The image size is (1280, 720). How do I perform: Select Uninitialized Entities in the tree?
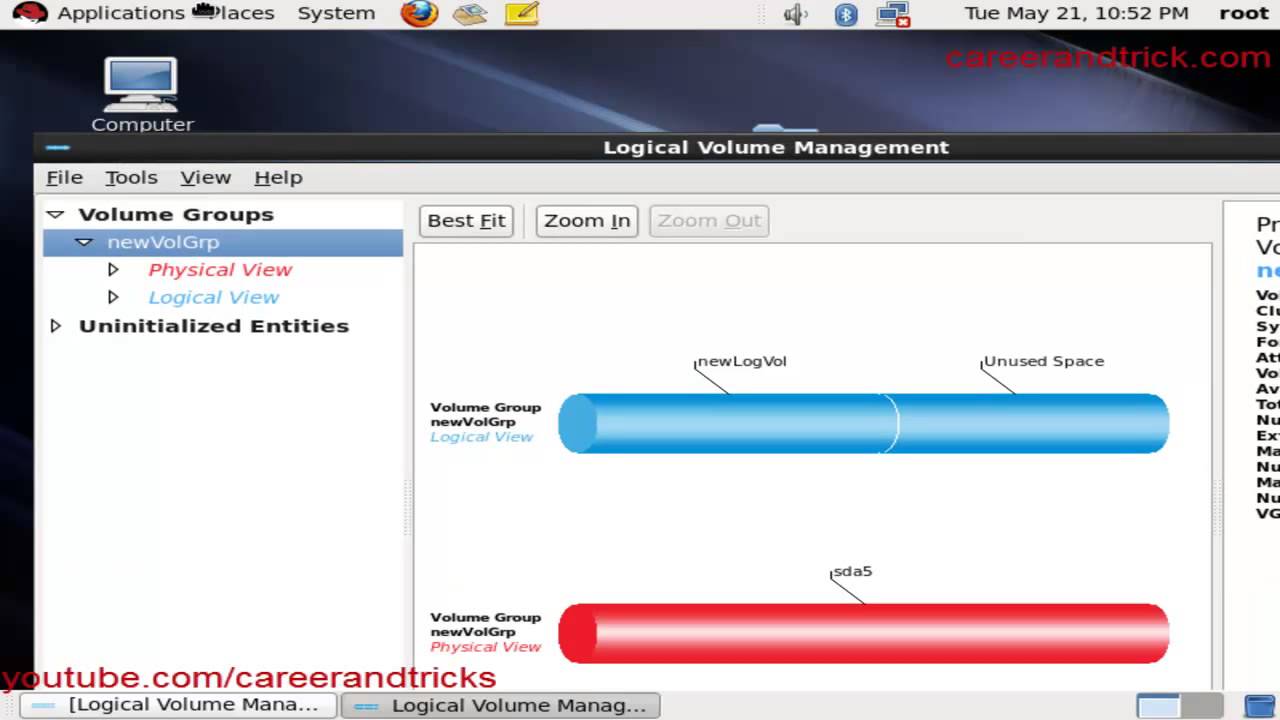tap(214, 326)
